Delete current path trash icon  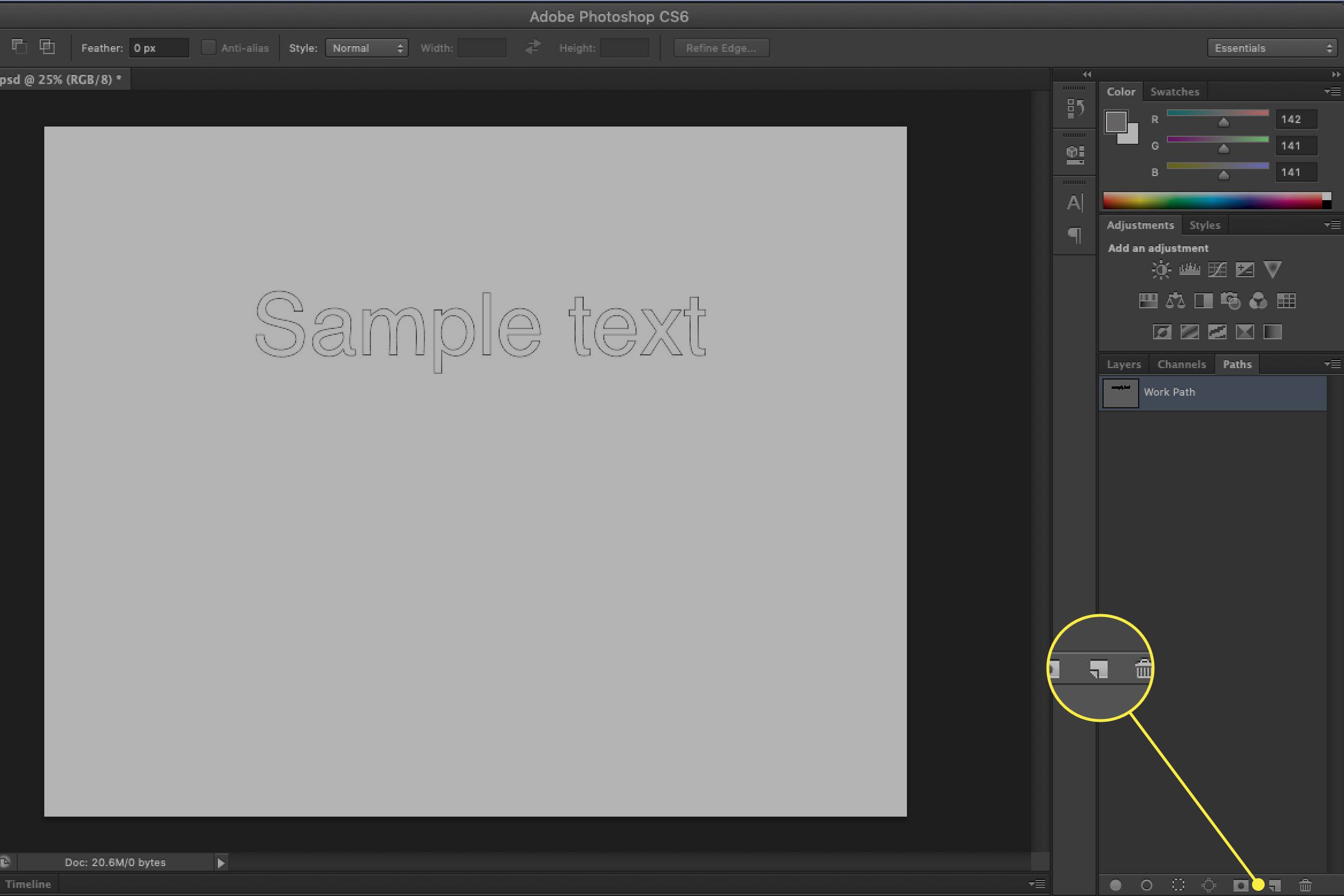pos(1305,885)
